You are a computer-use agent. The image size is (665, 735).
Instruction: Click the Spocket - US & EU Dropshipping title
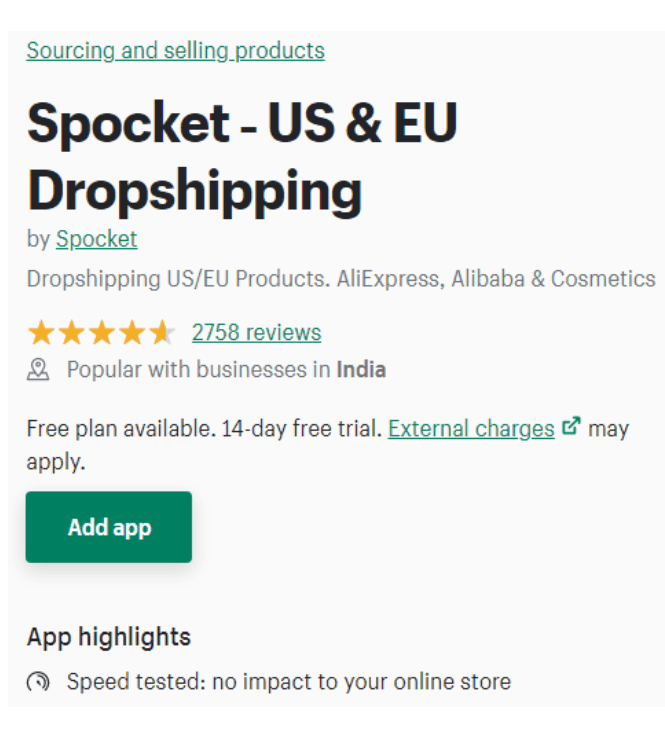(242, 157)
